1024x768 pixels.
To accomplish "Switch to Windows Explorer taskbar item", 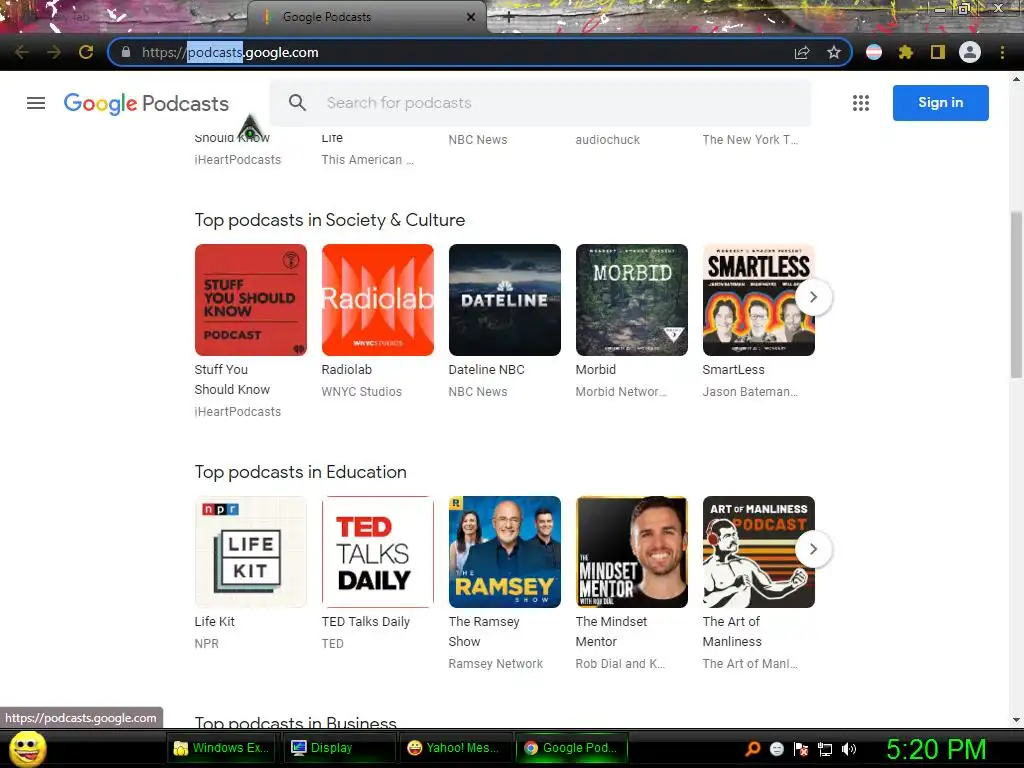I will 222,748.
